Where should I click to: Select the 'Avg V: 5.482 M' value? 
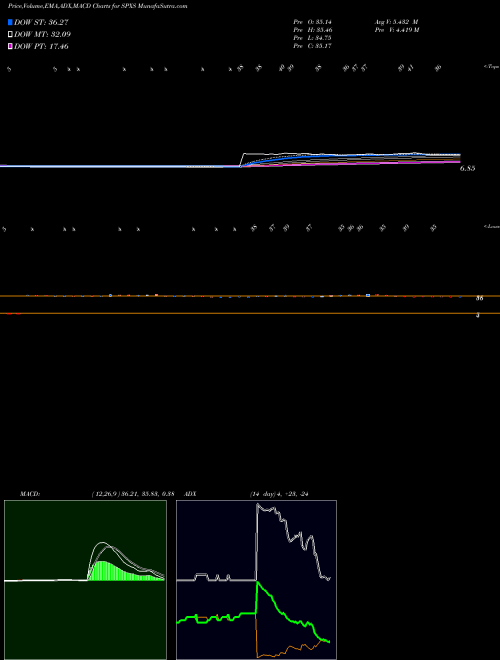pyautogui.click(x=396, y=21)
